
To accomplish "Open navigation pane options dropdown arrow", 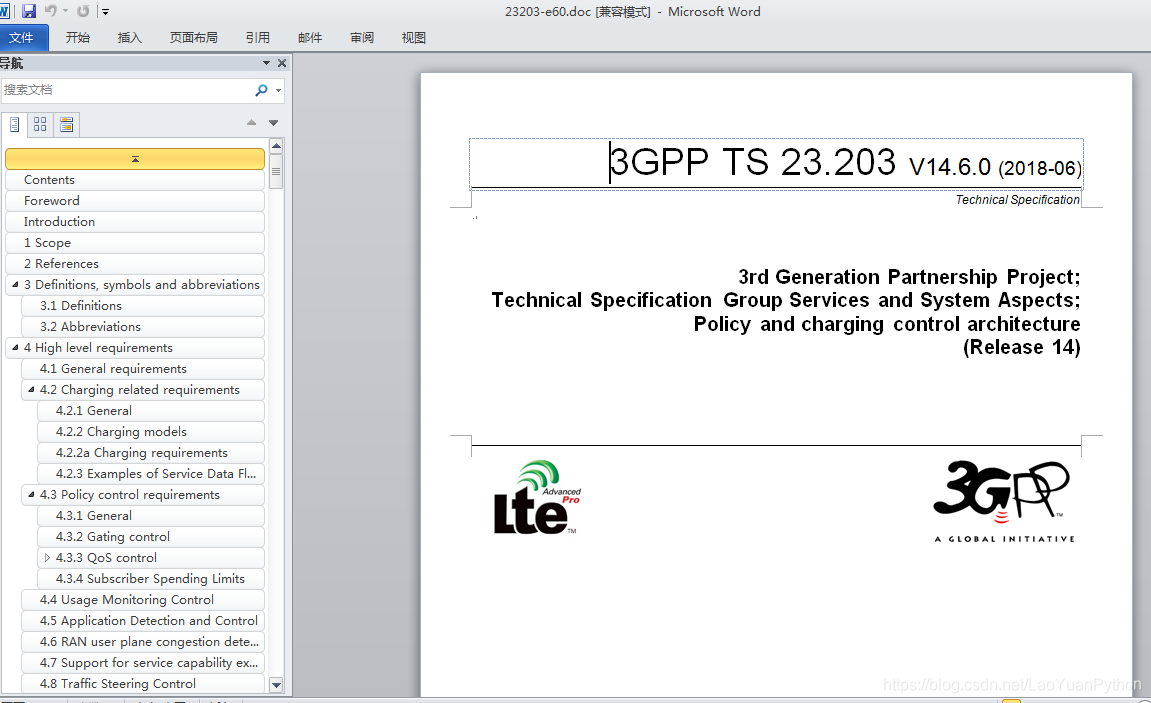I will (266, 63).
